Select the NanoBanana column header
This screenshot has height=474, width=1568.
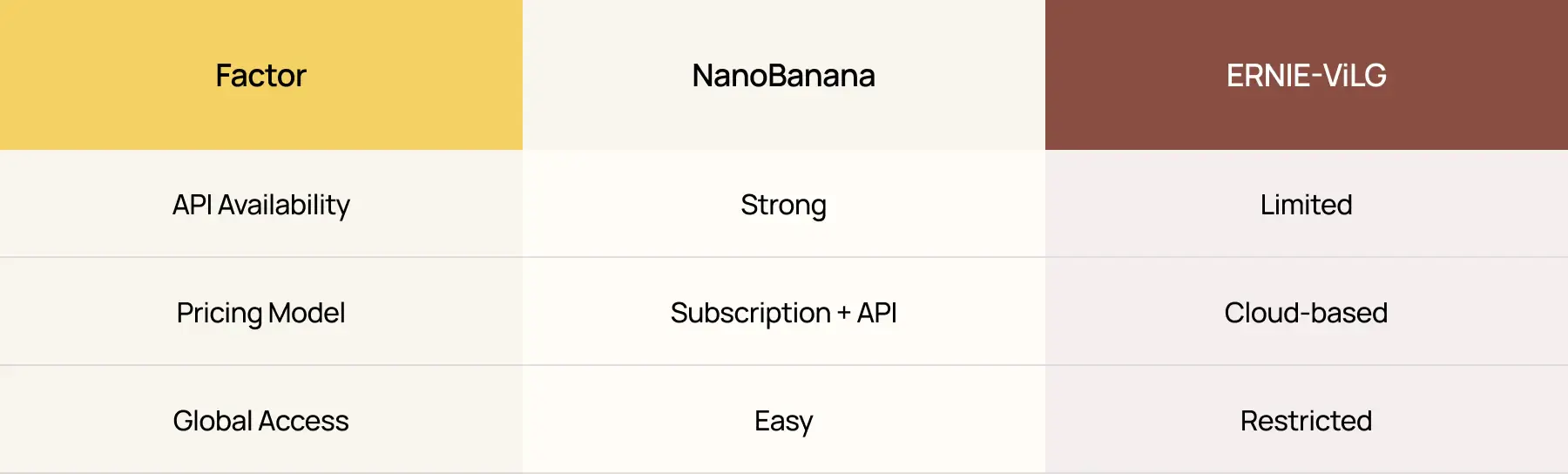pyautogui.click(x=783, y=76)
